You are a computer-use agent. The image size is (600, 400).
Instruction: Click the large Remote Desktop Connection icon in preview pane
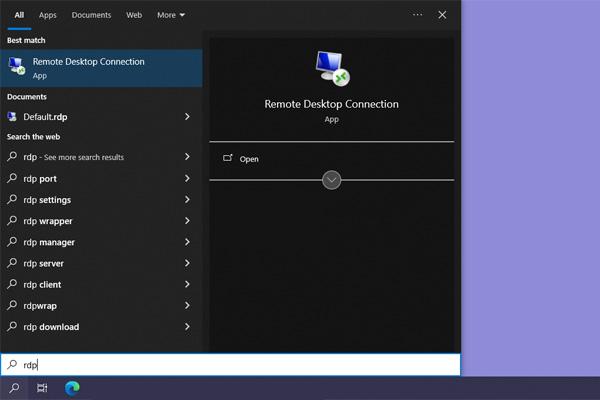pos(332,69)
